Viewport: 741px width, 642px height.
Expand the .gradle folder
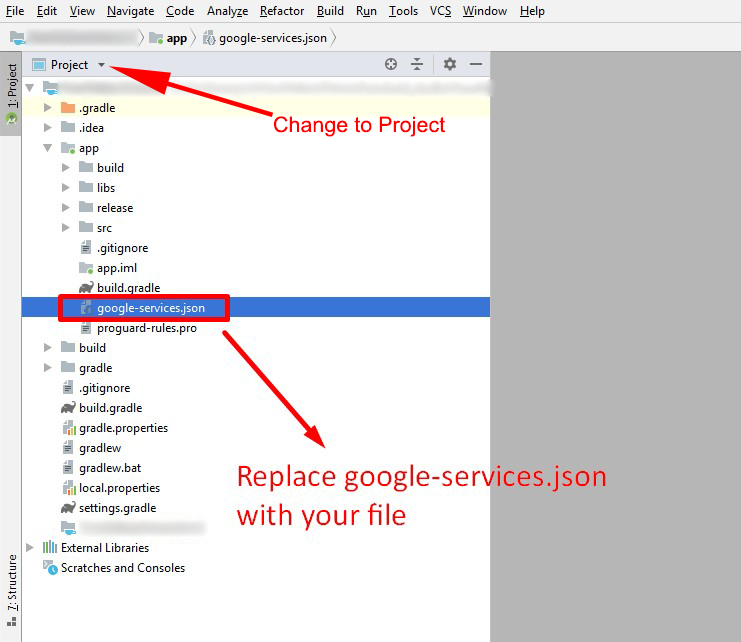coord(47,108)
